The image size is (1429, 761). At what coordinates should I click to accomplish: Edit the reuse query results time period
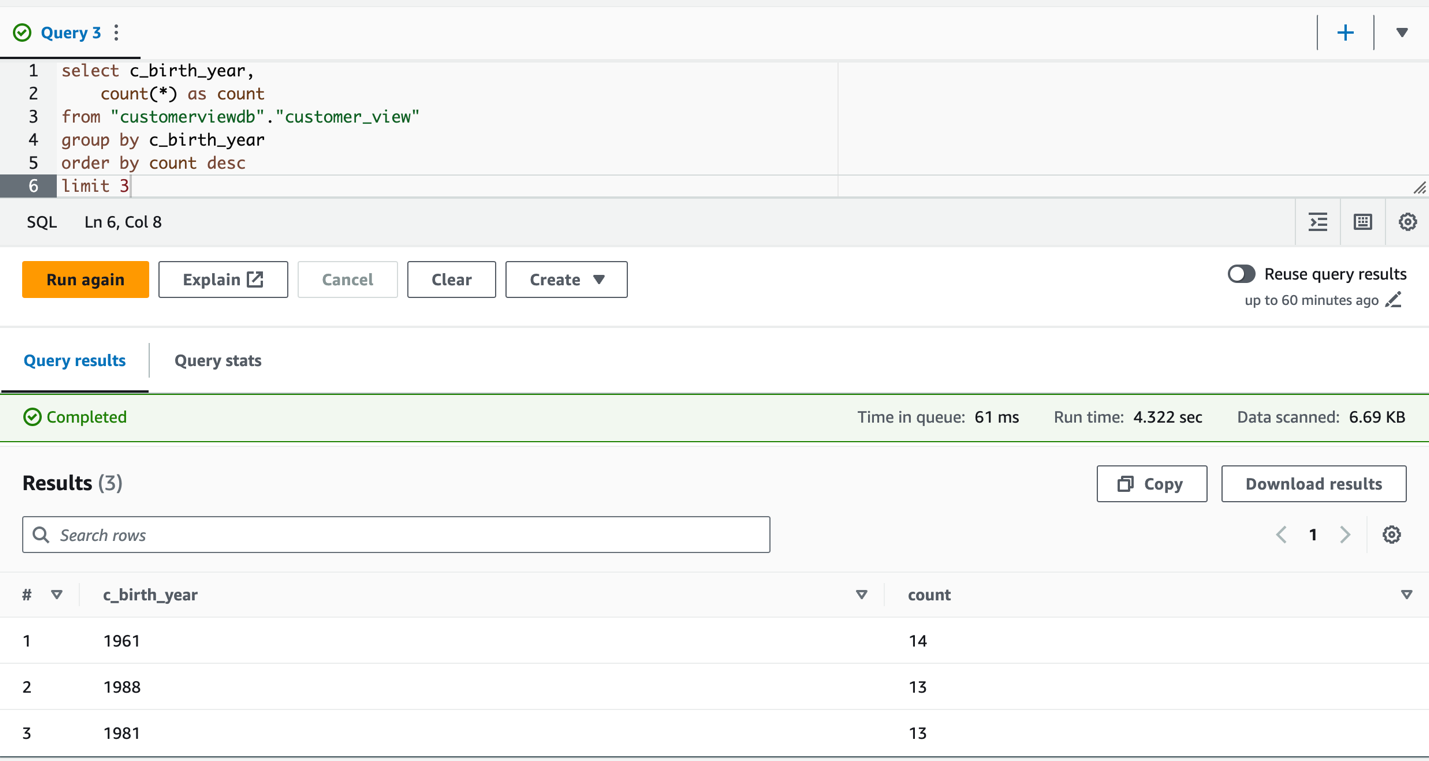click(1394, 300)
